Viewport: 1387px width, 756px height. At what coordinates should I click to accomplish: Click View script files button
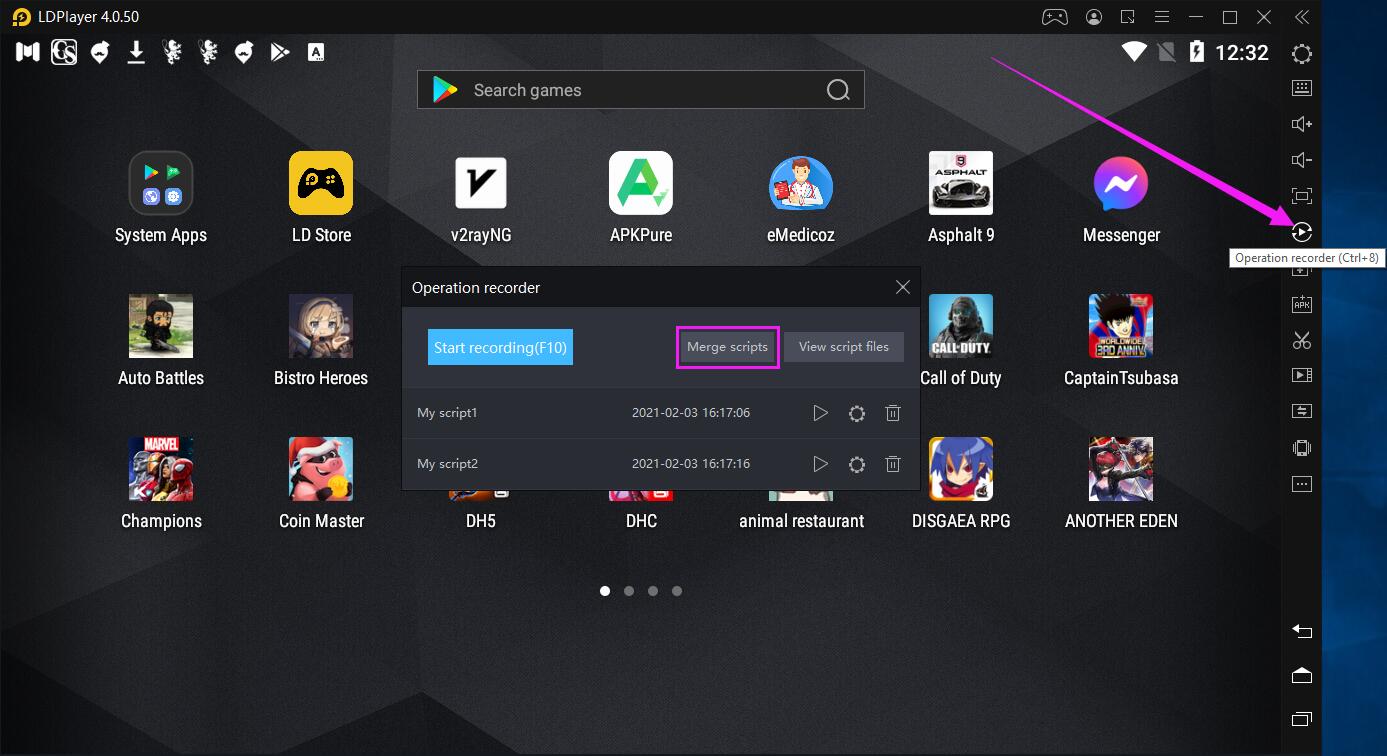(844, 347)
